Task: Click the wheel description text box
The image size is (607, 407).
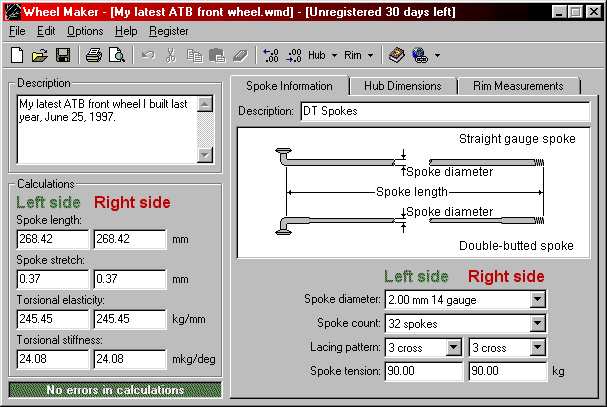Action: click(x=107, y=129)
